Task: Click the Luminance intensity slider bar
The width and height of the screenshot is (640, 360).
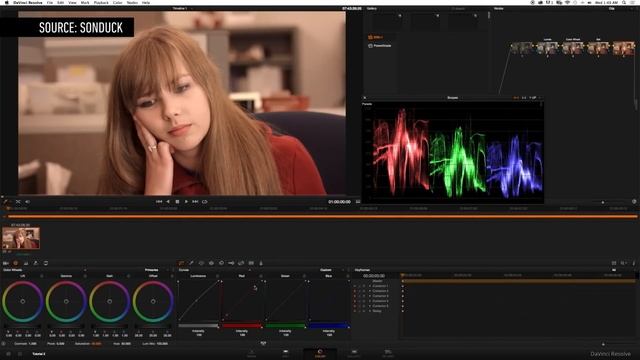Action: tap(198, 326)
